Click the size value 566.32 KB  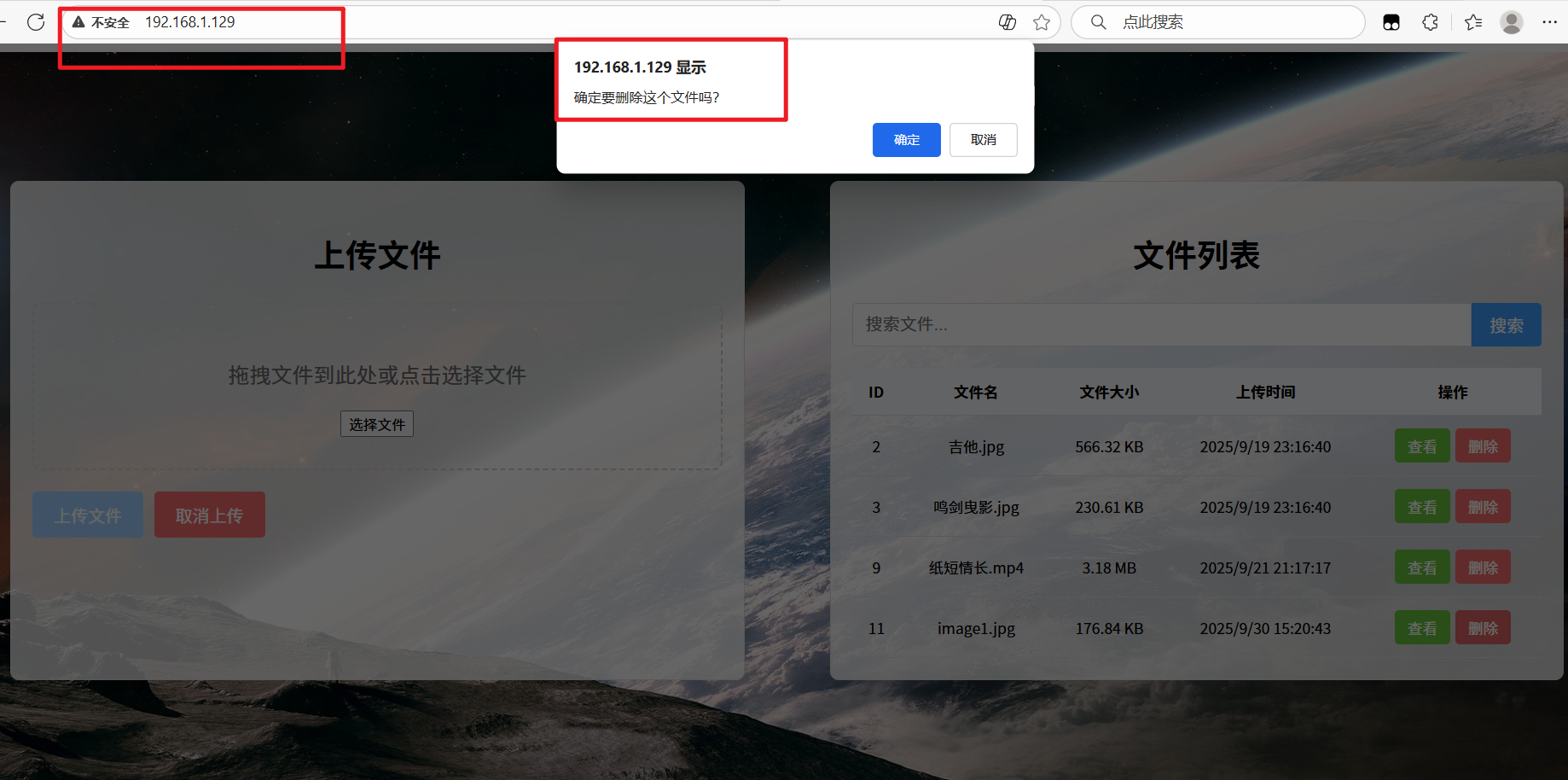click(1109, 447)
